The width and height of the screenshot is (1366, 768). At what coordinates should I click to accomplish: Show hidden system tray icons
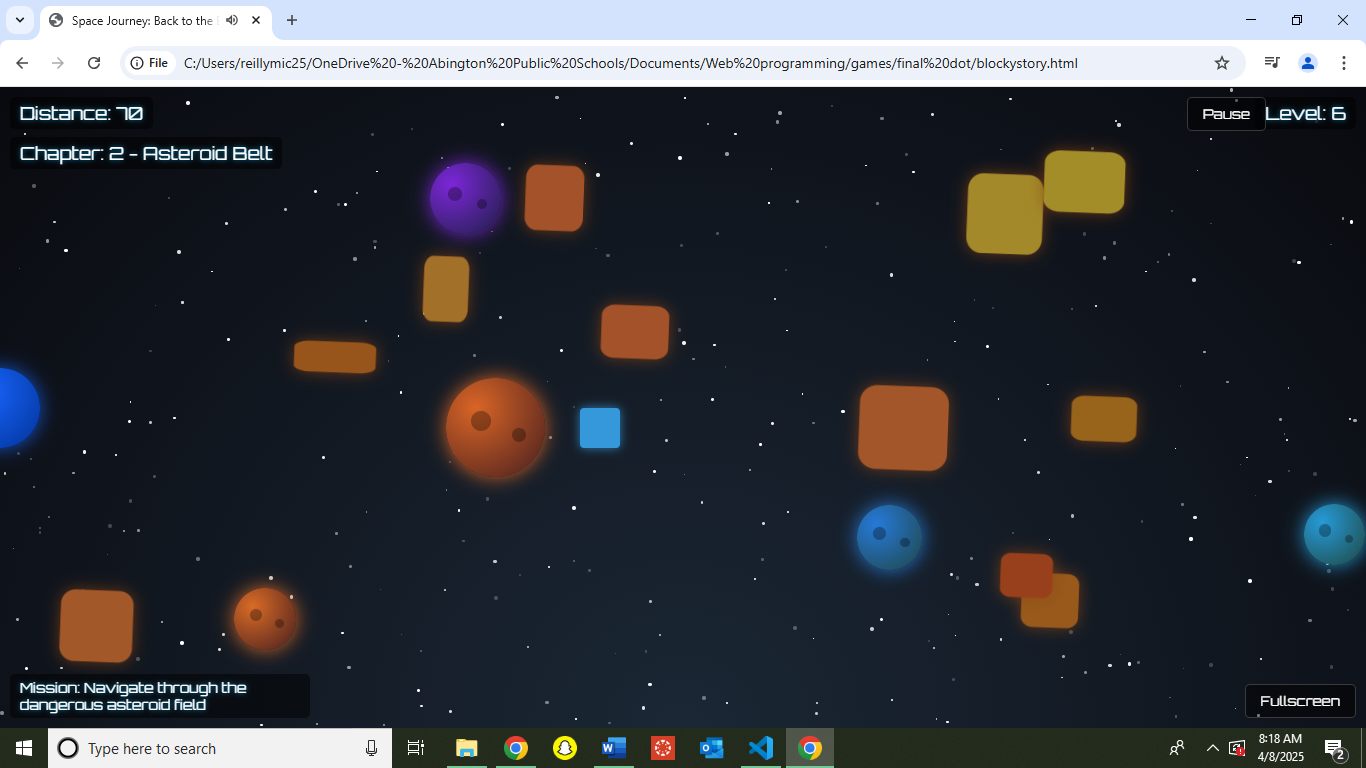tap(1212, 748)
